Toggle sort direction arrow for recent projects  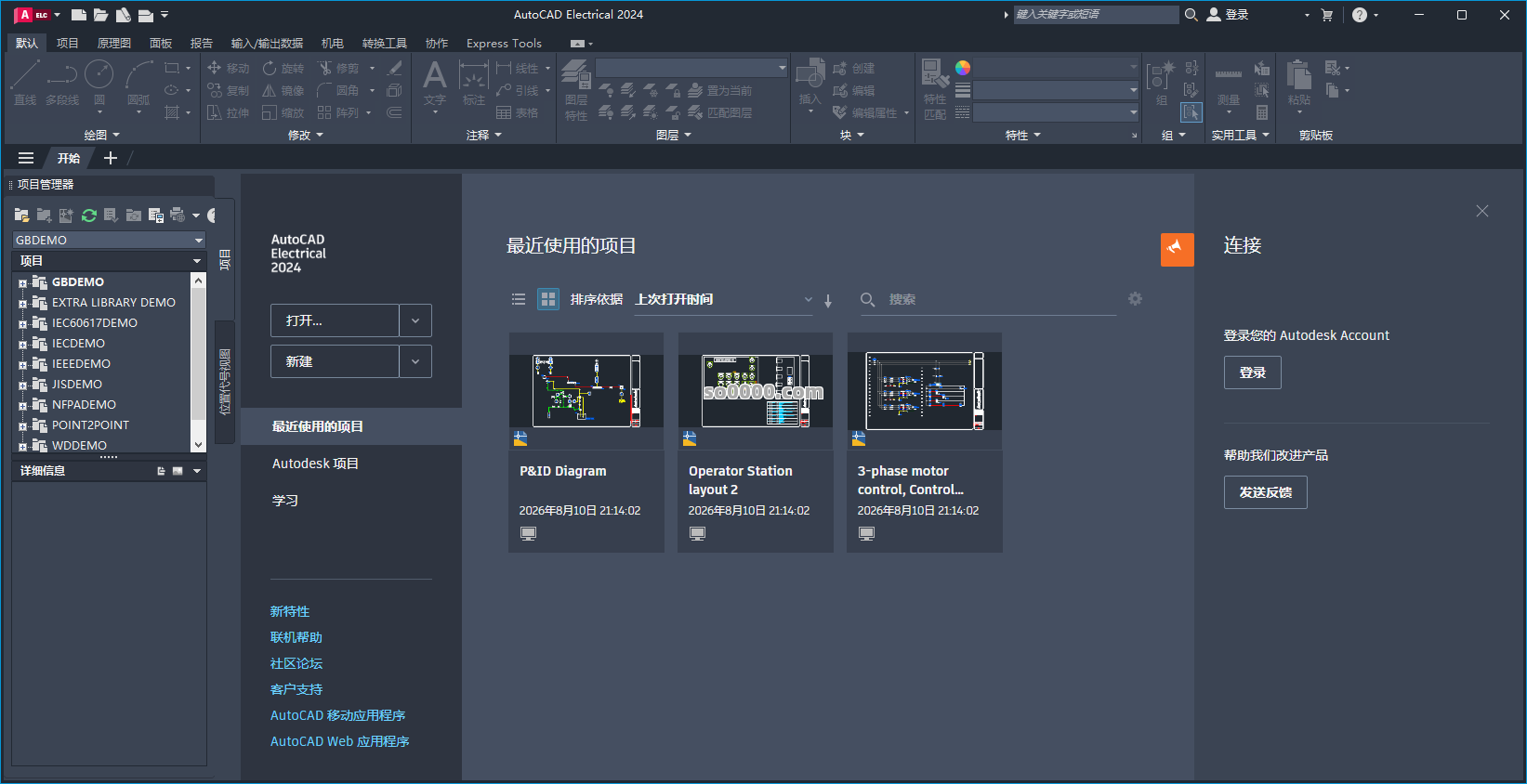click(x=828, y=300)
